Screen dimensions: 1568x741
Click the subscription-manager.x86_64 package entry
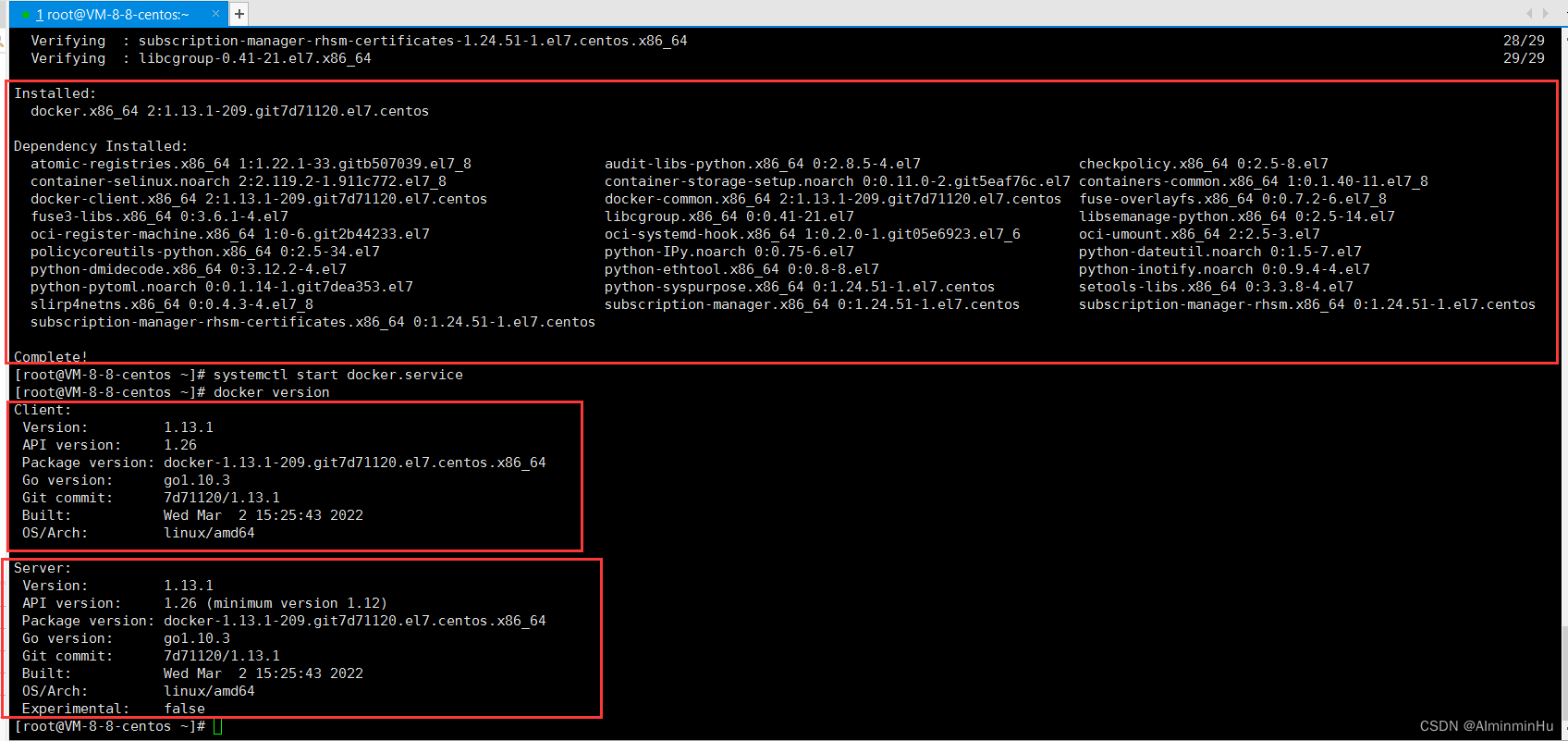click(813, 304)
